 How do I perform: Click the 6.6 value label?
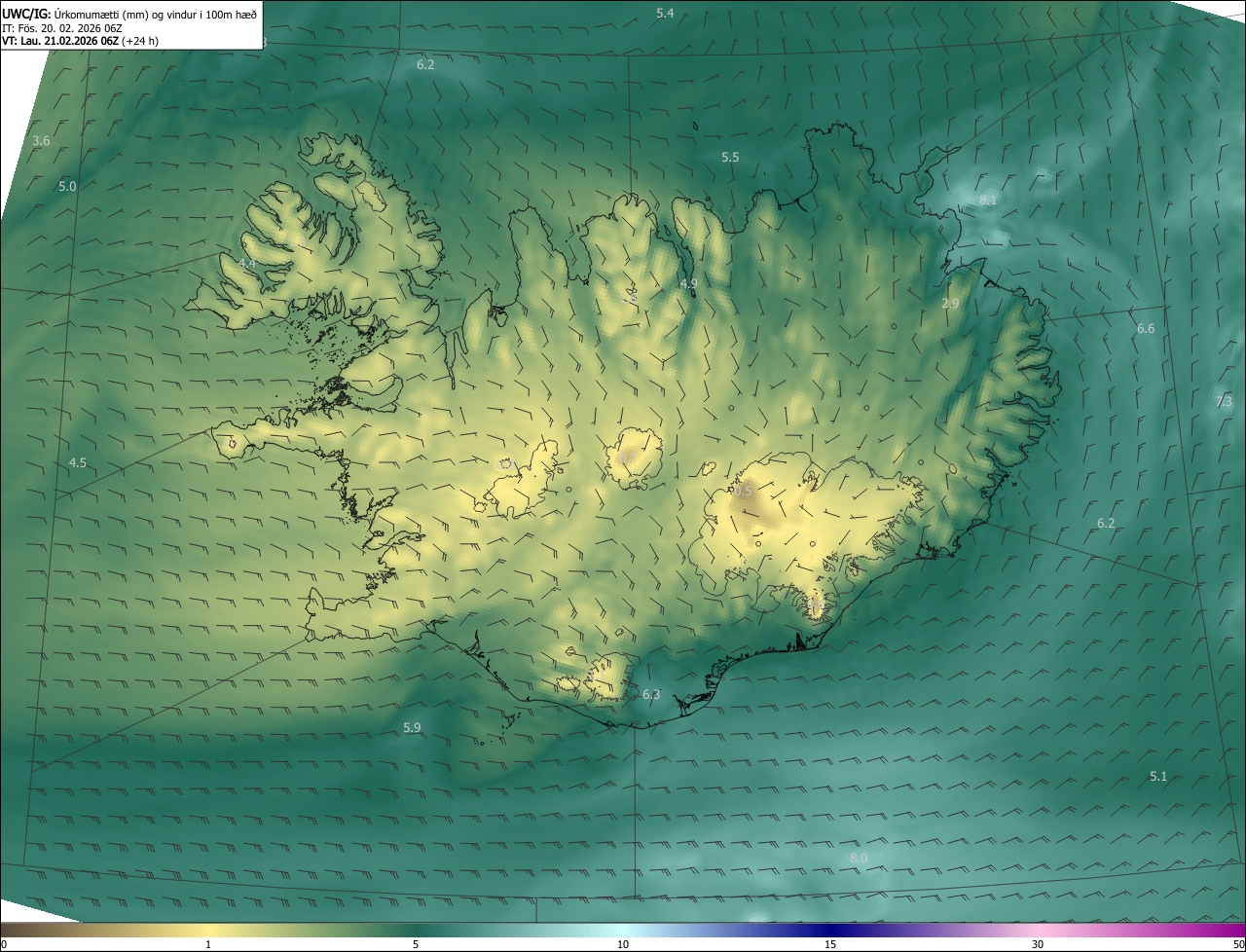pos(1146,329)
